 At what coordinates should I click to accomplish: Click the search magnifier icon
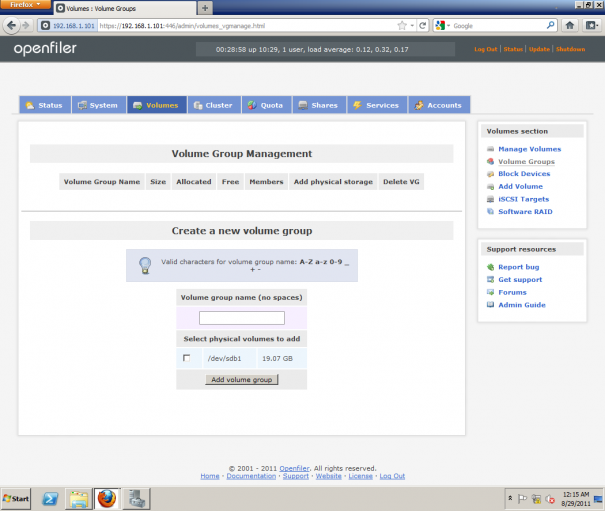click(551, 25)
